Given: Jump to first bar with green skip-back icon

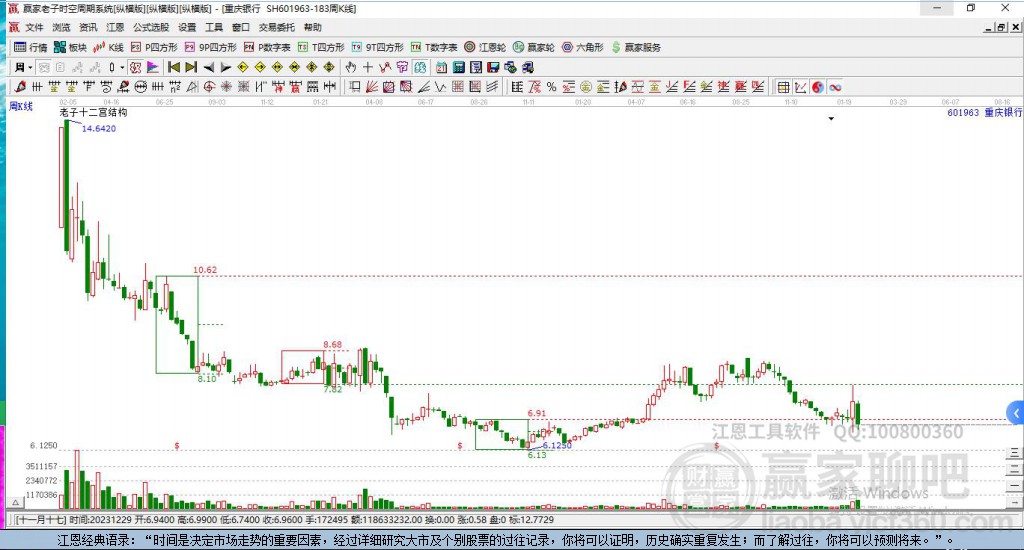Looking at the screenshot, I should coord(174,67).
